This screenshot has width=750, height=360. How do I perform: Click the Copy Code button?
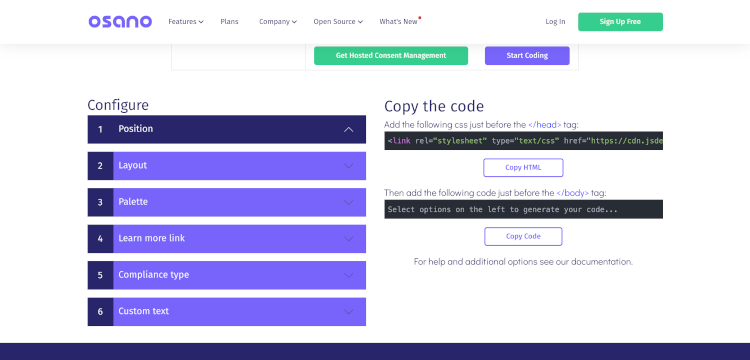(x=523, y=236)
